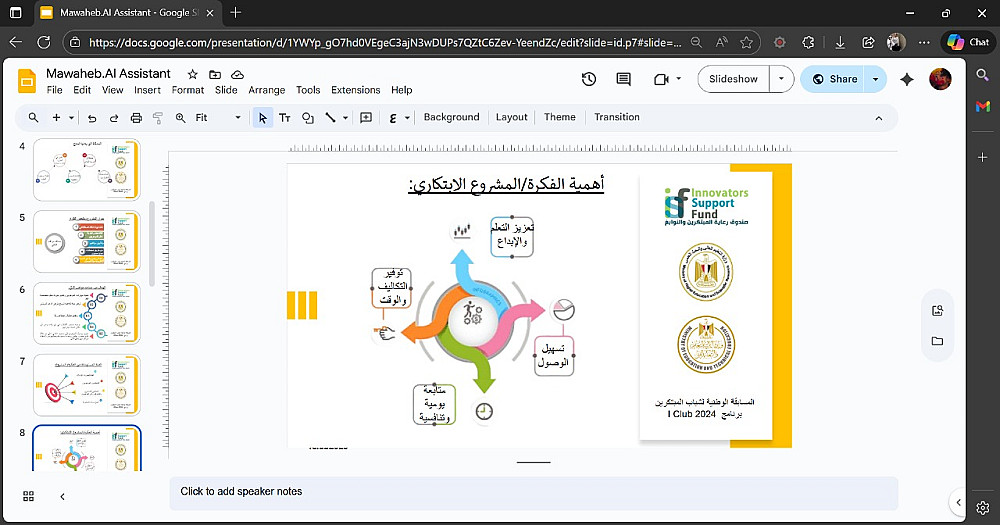This screenshot has width=1000, height=525.
Task: Open the Insert menu
Action: pyautogui.click(x=147, y=90)
